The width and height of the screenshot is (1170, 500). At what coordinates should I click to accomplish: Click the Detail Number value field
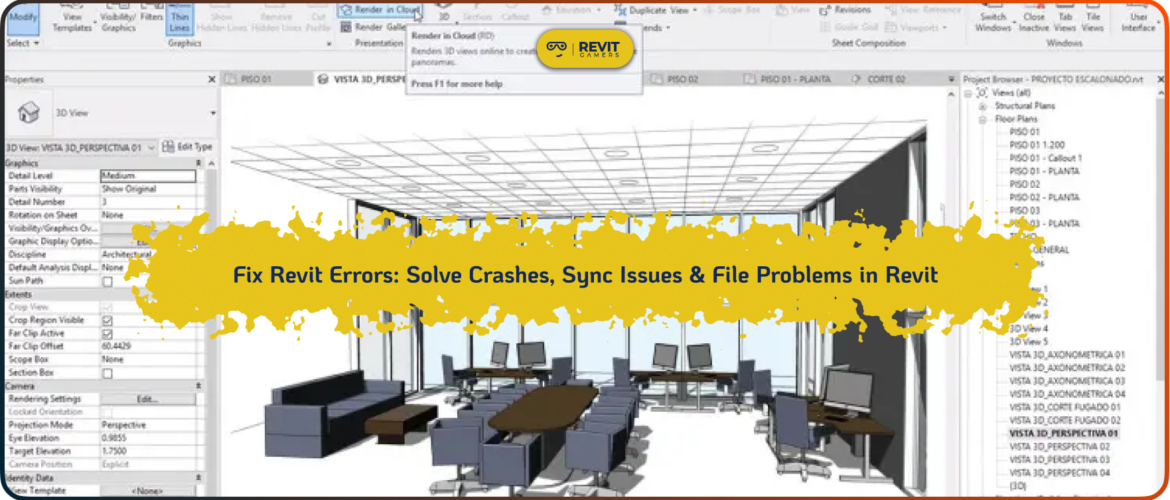click(x=148, y=202)
